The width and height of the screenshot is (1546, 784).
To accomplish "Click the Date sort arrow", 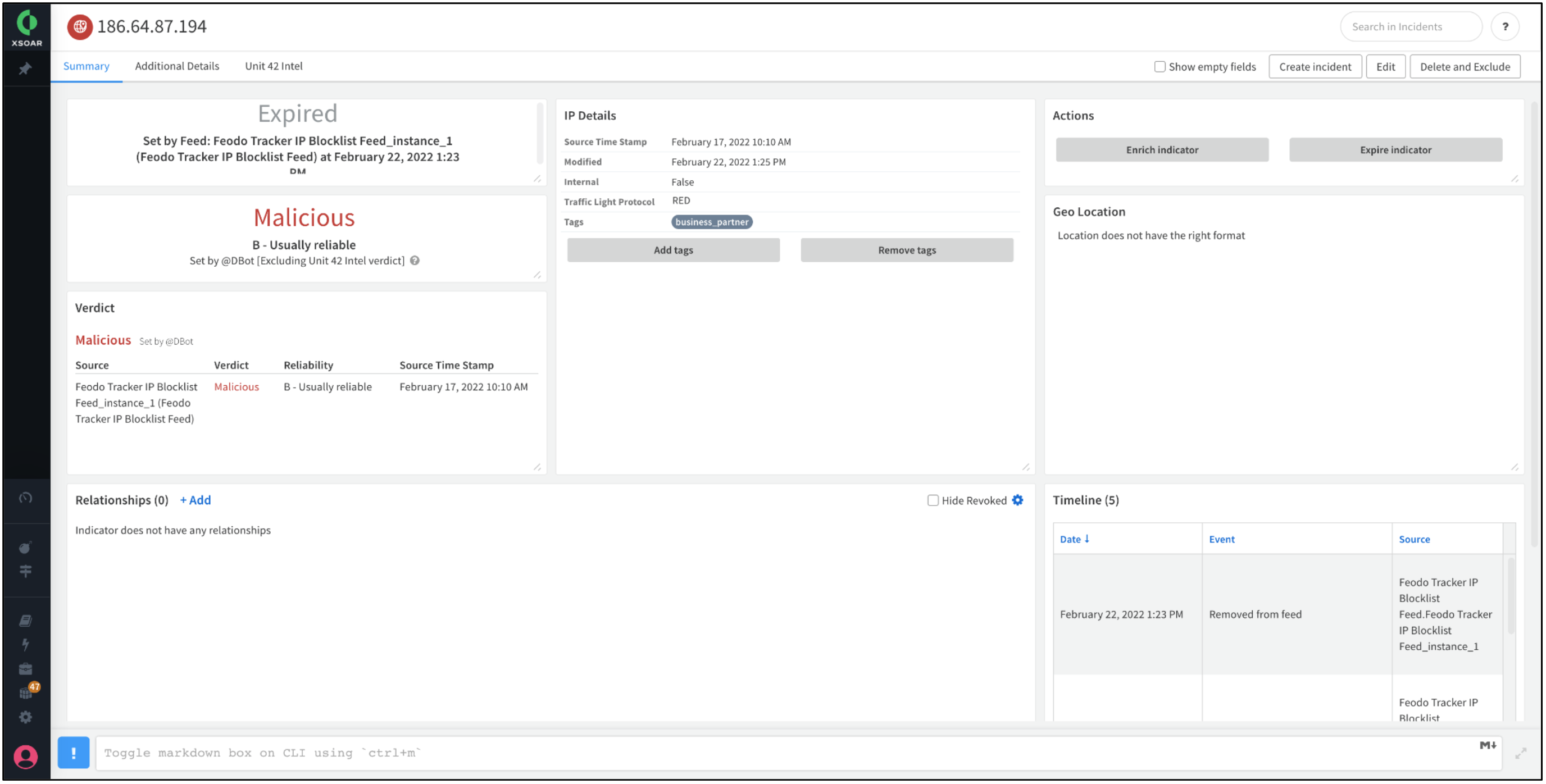I will pos(1088,539).
